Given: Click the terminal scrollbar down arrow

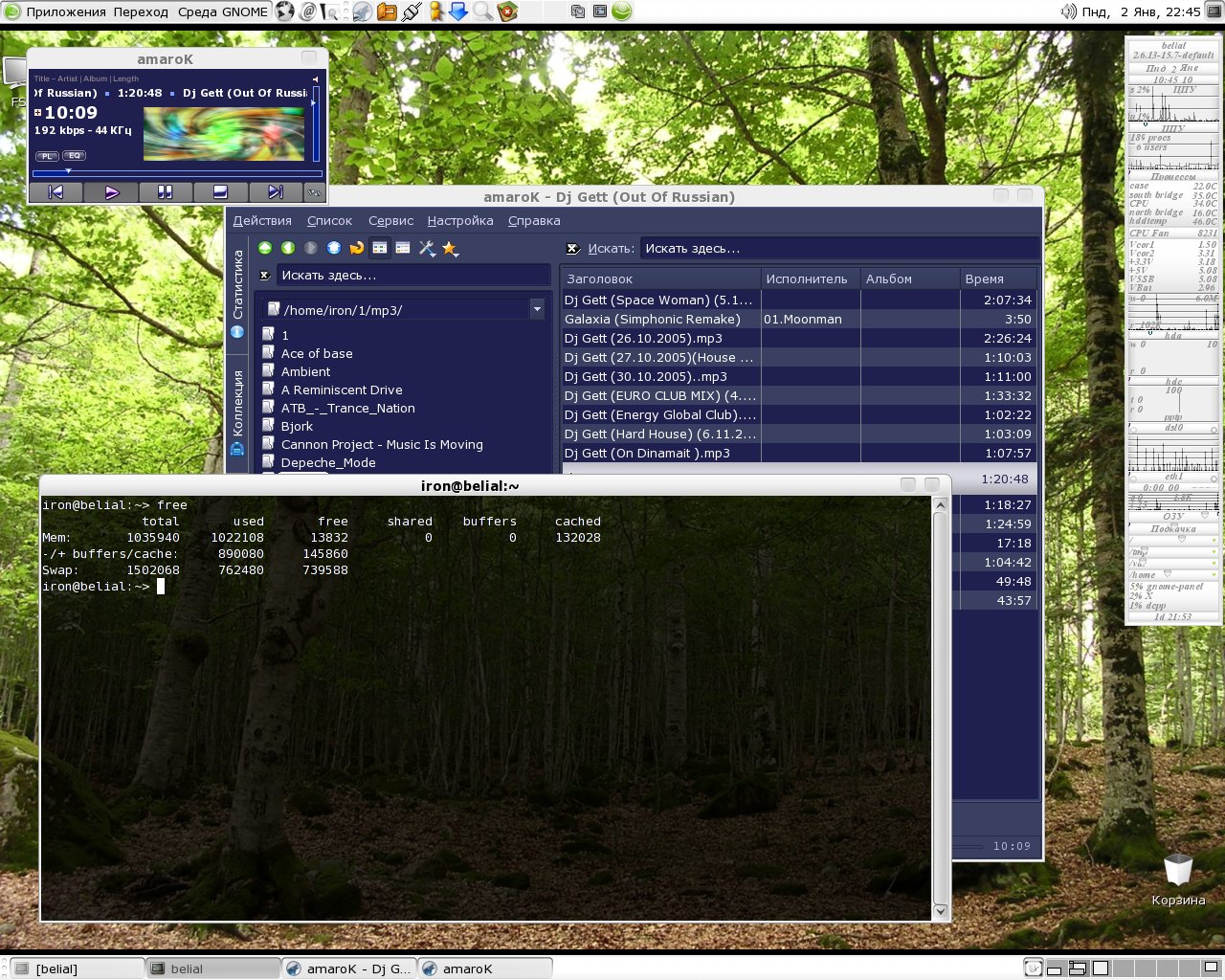Looking at the screenshot, I should [940, 911].
